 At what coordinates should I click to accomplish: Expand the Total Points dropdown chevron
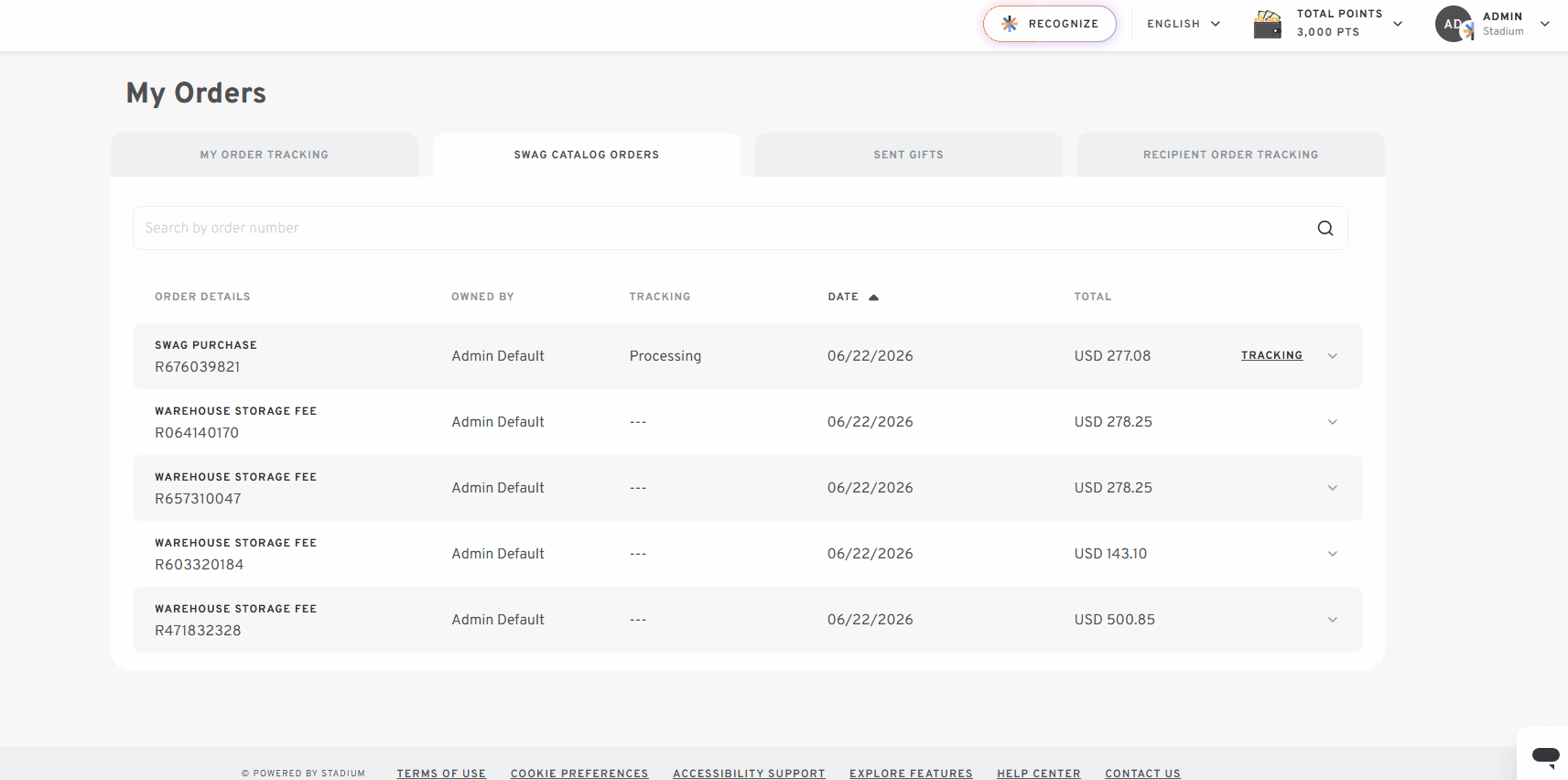pyautogui.click(x=1398, y=24)
